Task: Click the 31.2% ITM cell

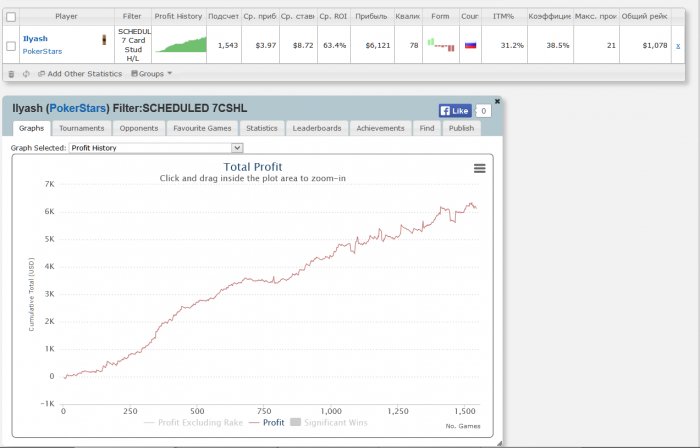Action: click(504, 45)
